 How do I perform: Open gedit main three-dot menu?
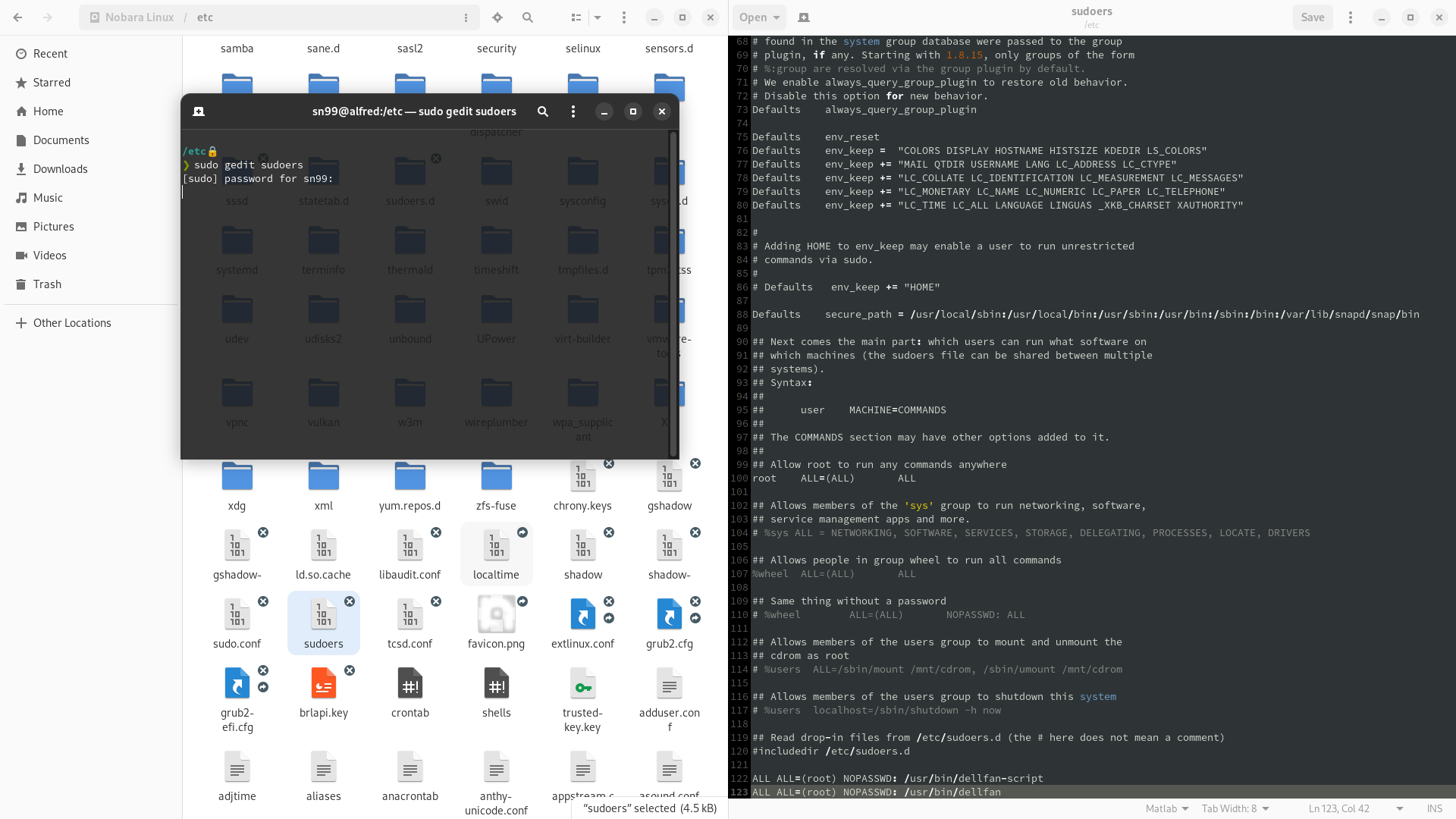pos(1351,17)
